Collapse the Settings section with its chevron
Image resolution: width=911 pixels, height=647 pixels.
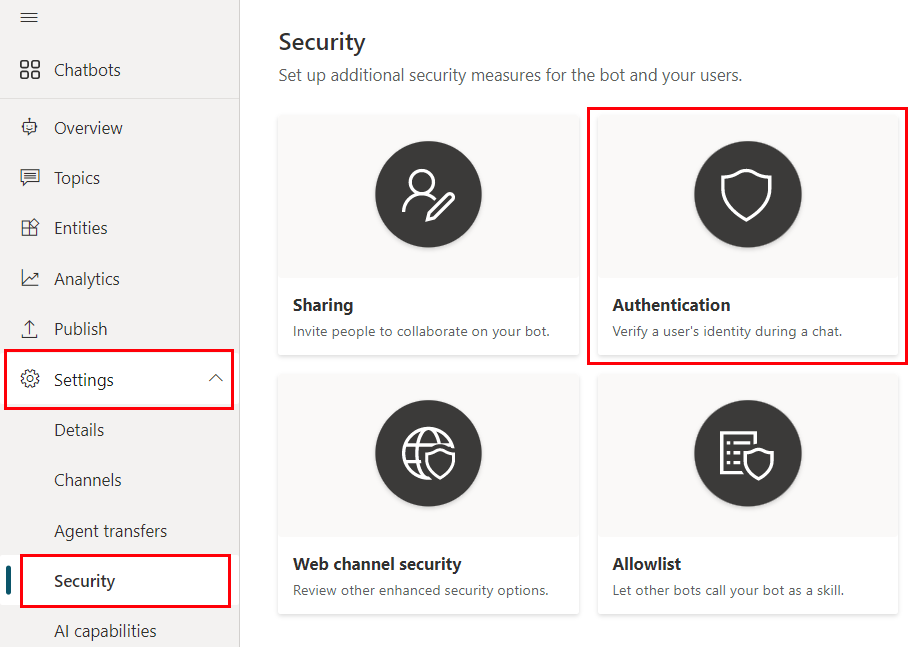(215, 379)
